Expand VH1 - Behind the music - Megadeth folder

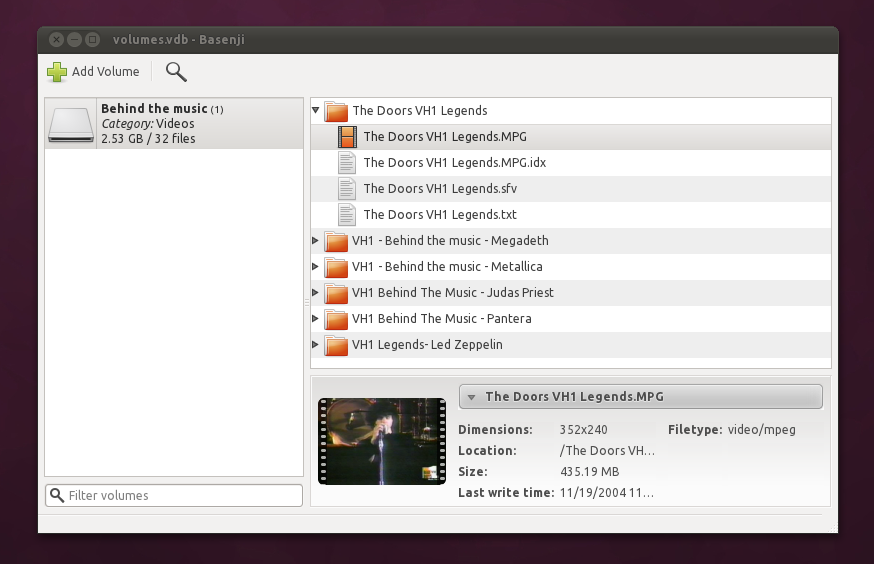tap(315, 241)
